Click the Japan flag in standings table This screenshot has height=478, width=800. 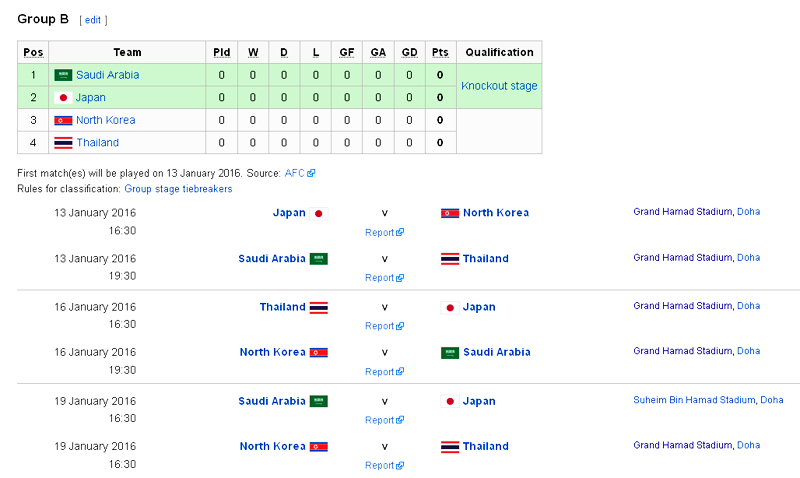(x=63, y=98)
